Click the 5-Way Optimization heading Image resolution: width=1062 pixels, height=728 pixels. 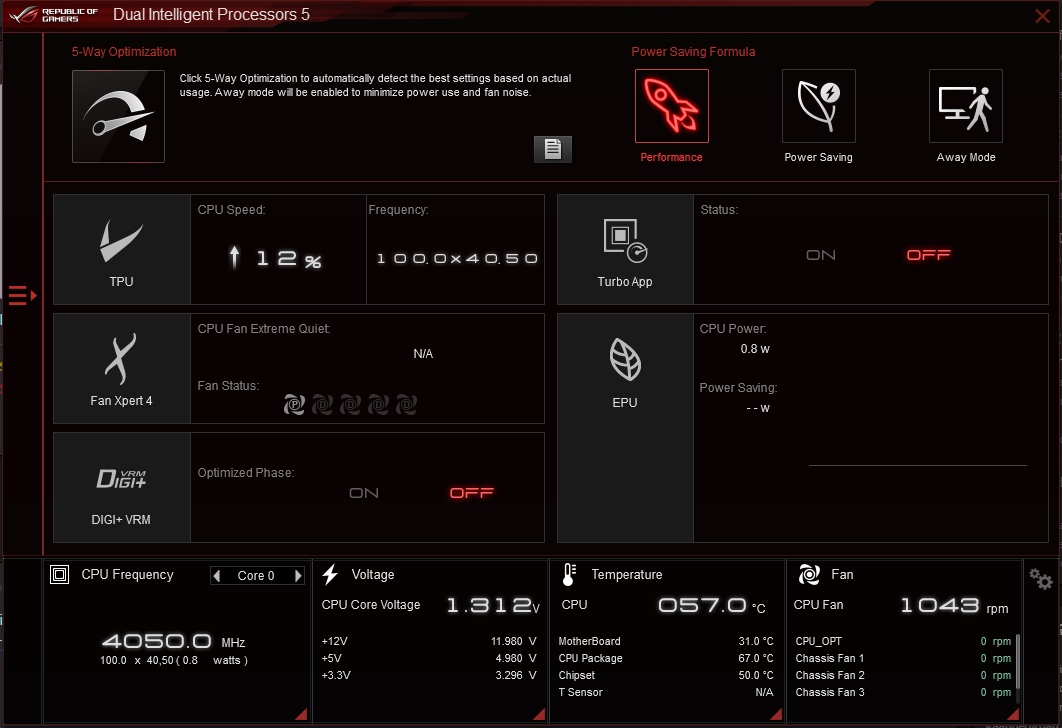click(x=124, y=51)
